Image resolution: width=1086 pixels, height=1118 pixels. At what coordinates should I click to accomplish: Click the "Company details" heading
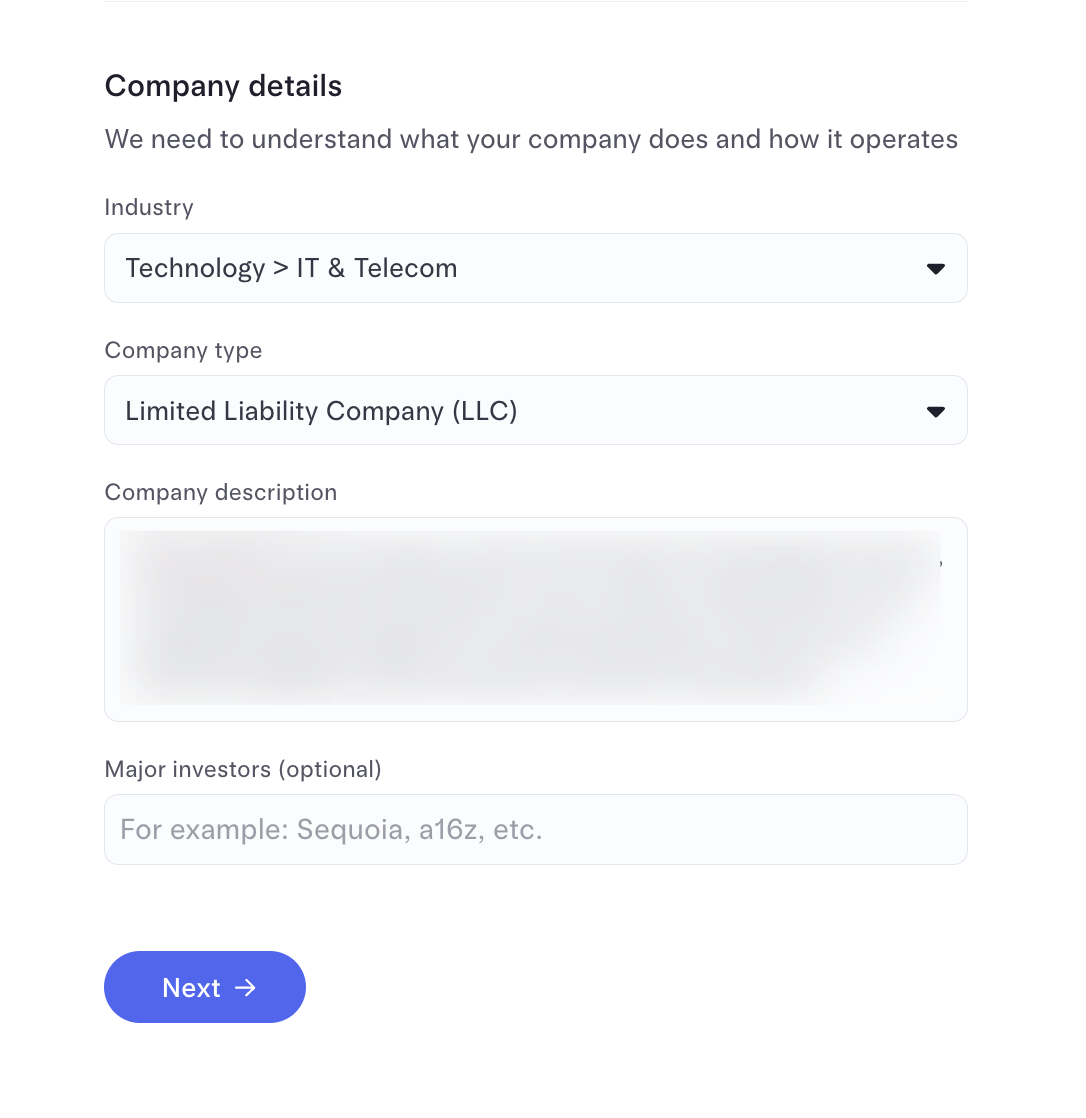coord(223,86)
